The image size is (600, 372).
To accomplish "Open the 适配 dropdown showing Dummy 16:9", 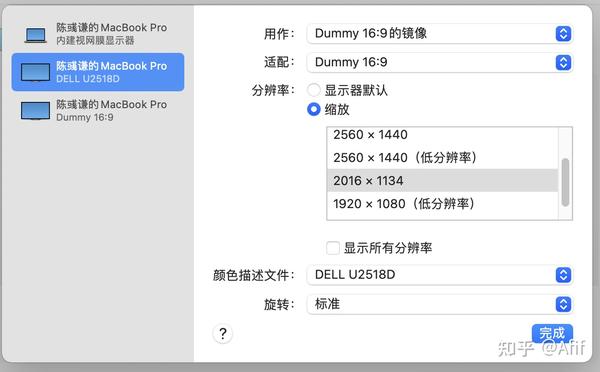I will pos(439,62).
